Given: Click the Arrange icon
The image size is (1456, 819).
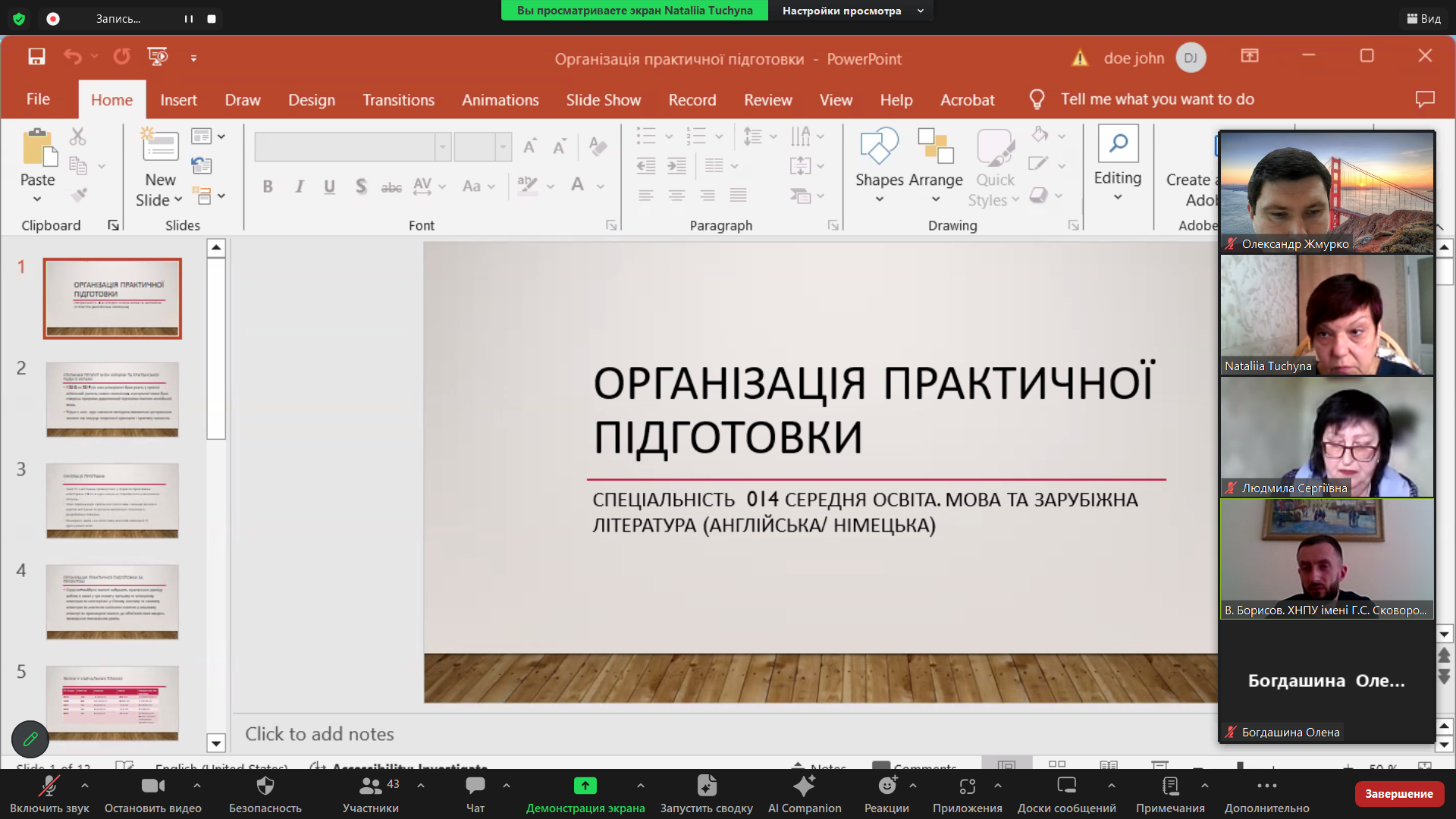Looking at the screenshot, I should 935,146.
